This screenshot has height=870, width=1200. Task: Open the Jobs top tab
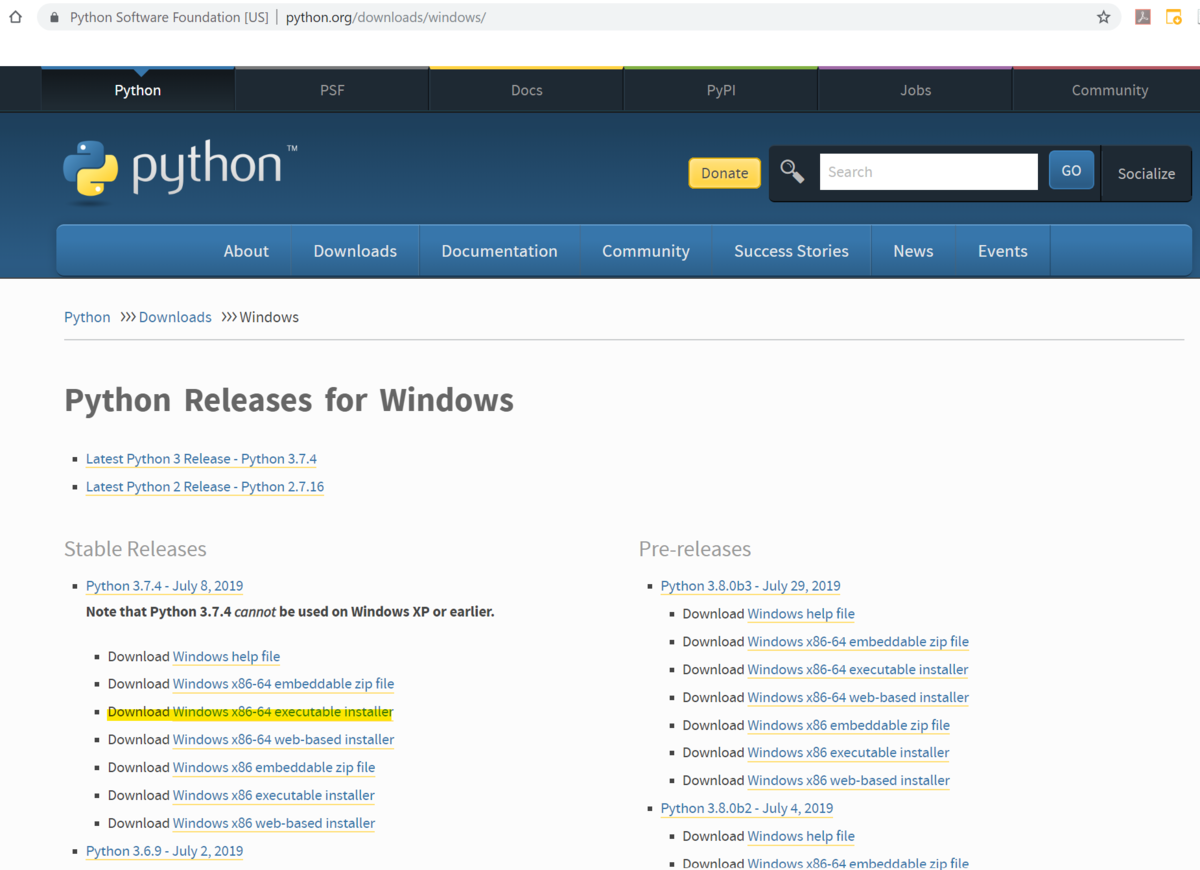[x=915, y=90]
